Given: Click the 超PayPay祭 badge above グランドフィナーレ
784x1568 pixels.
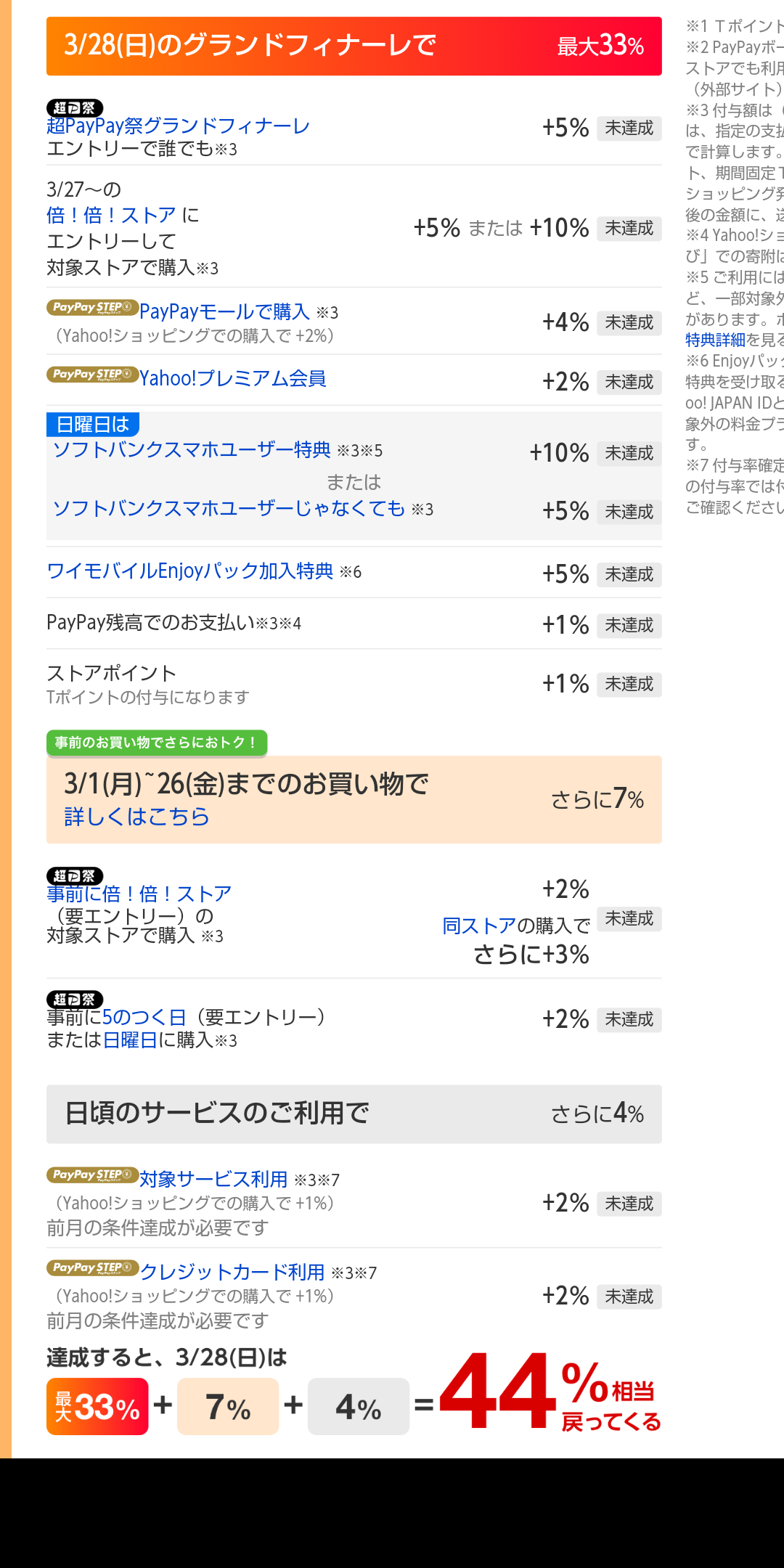Looking at the screenshot, I should point(75,108).
